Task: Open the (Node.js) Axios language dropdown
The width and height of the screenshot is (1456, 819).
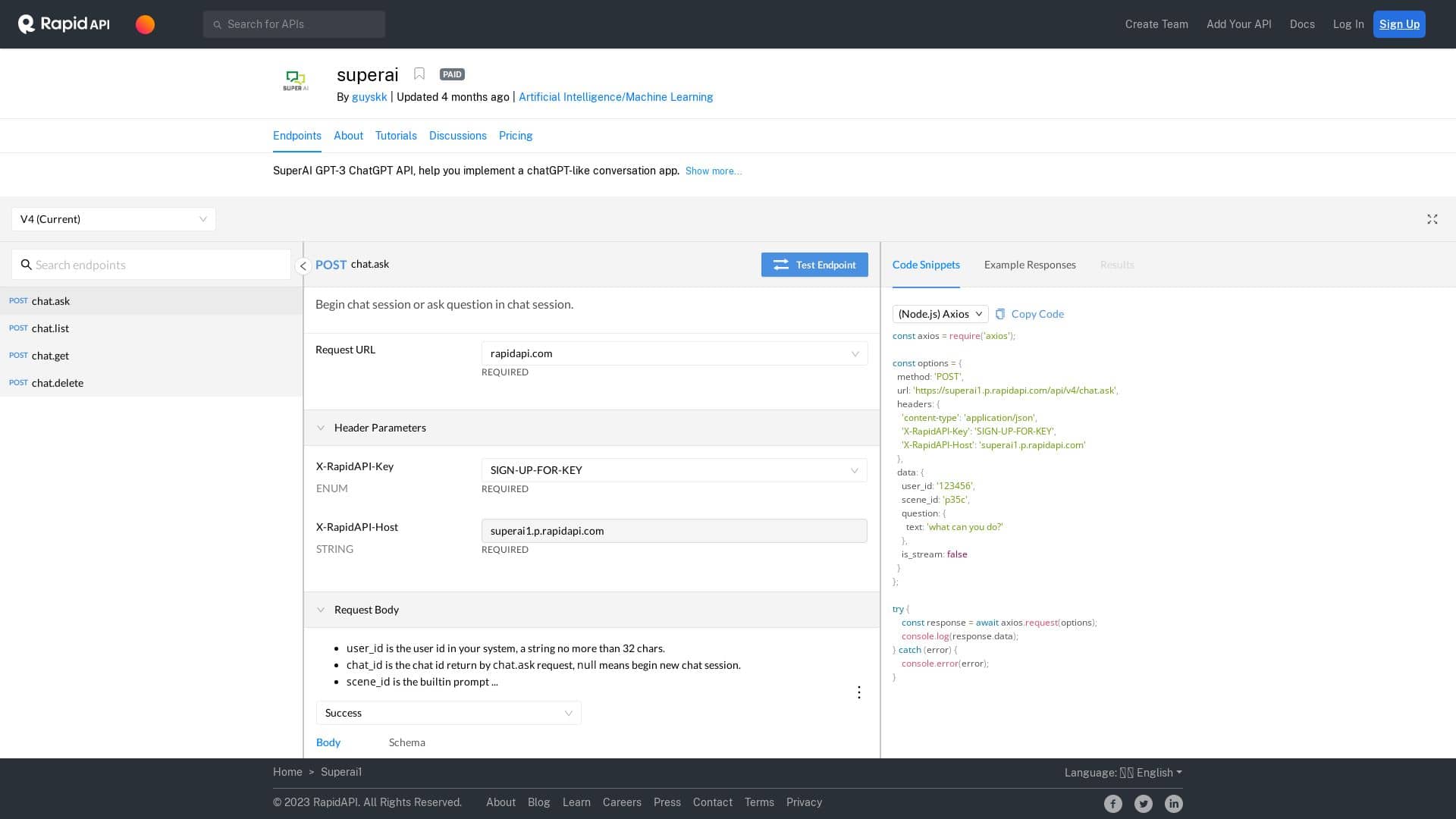Action: [940, 314]
